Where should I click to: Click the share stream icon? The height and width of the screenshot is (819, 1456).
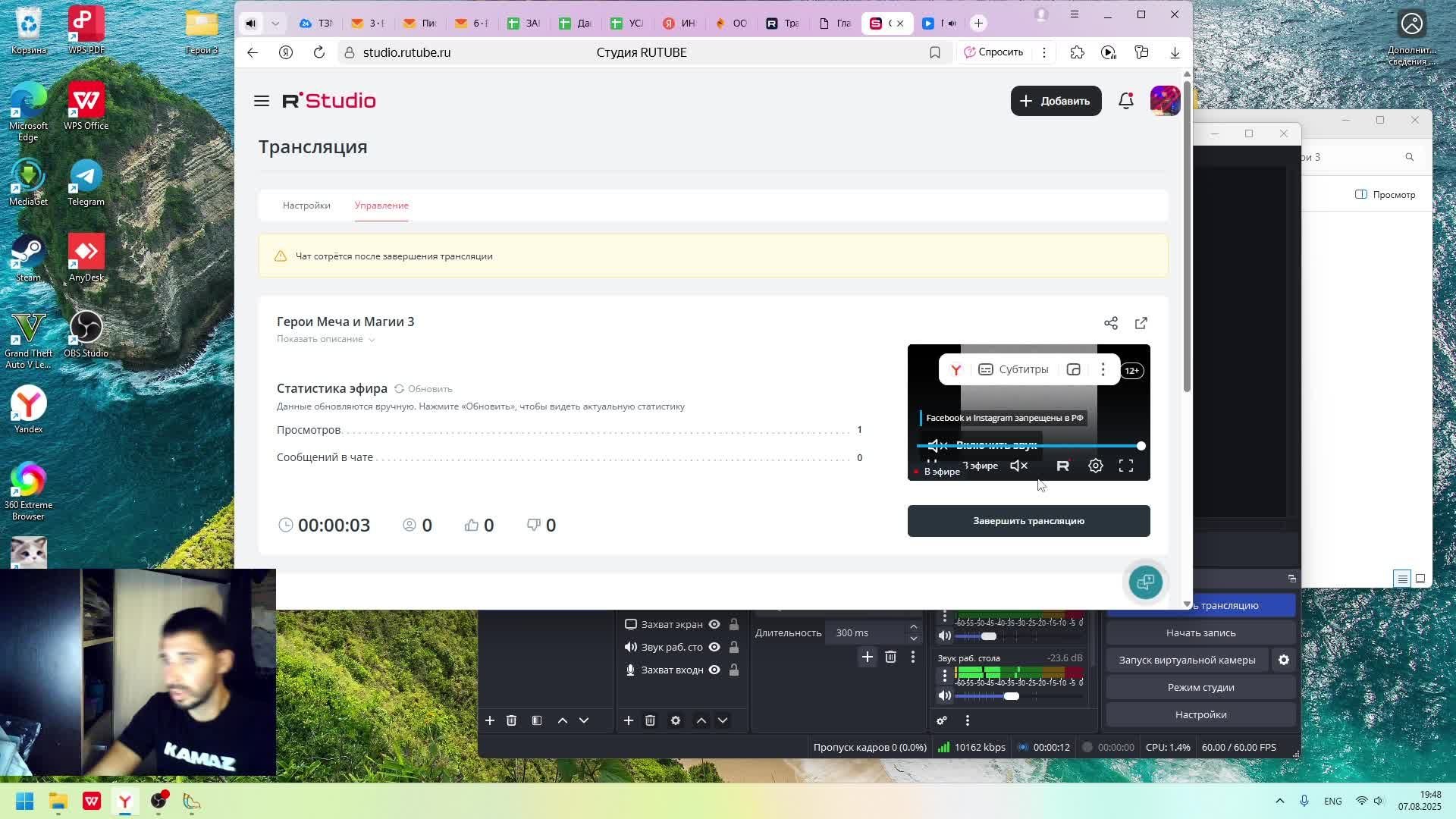coord(1111,324)
